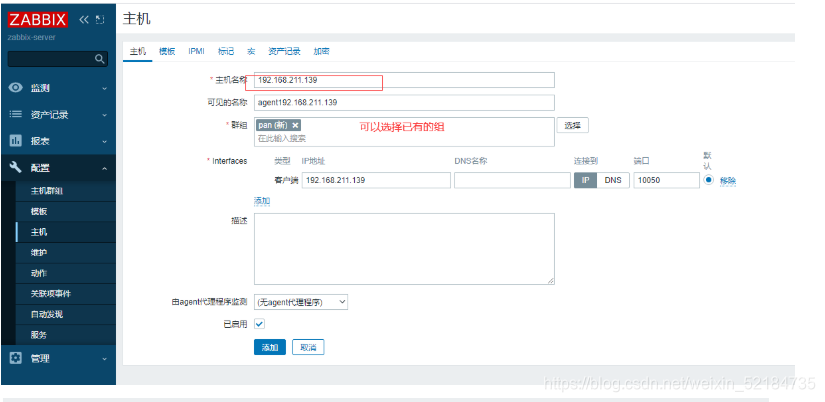
Task: Click the chart icon for 报表
Action: [x=16, y=141]
